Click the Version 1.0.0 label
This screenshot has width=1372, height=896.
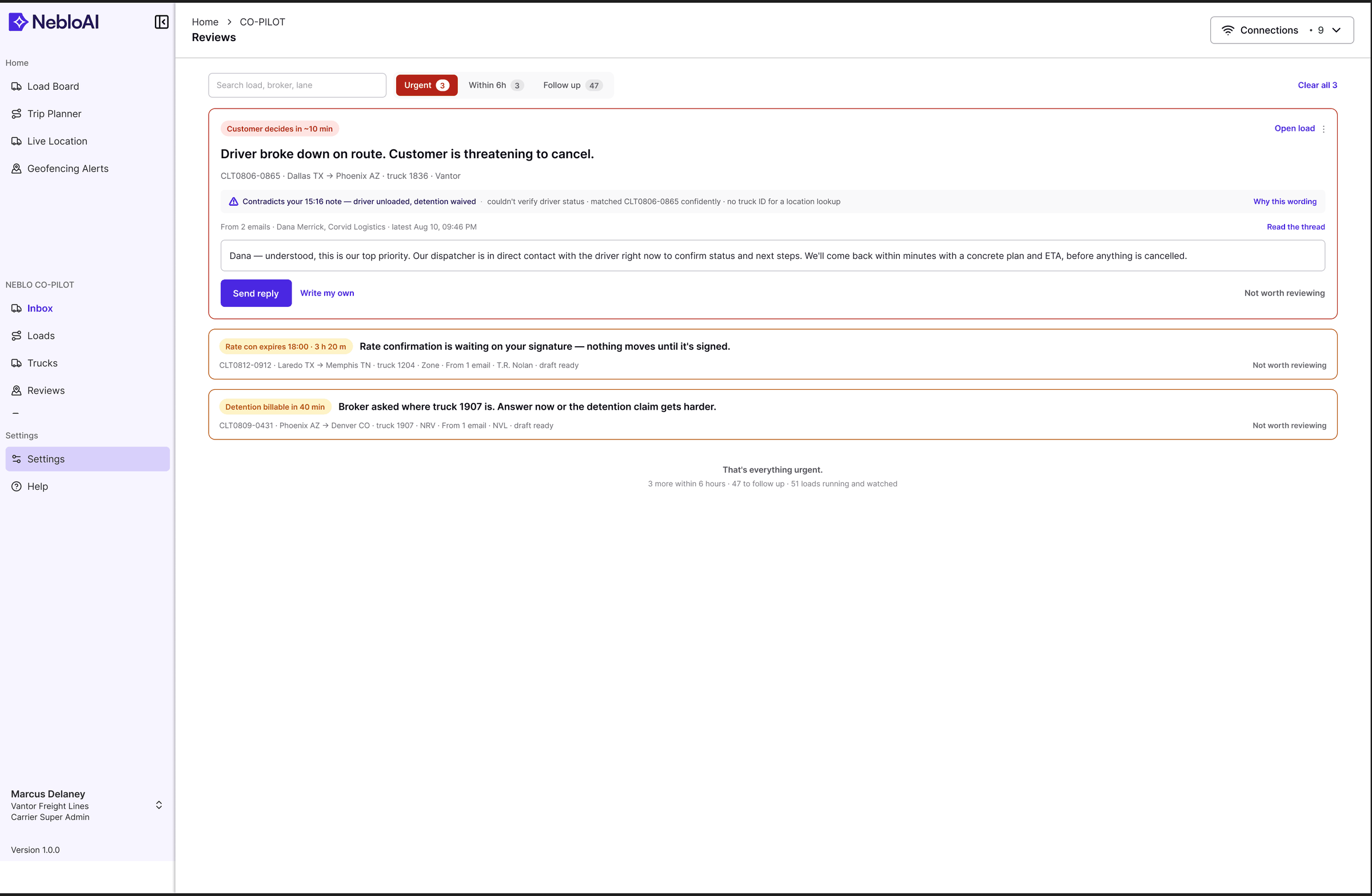click(35, 850)
